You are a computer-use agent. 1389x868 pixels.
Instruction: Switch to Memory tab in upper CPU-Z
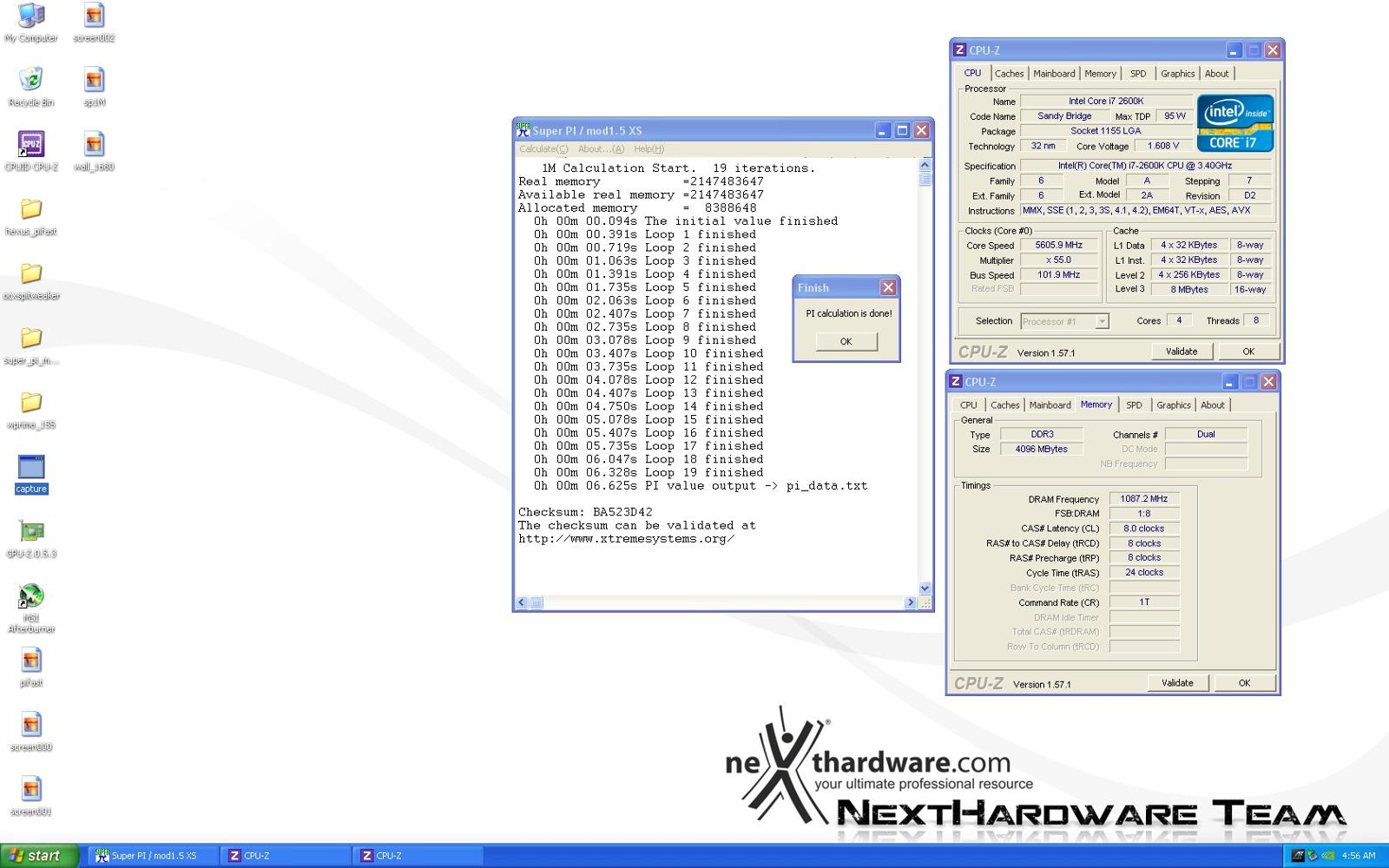1100,74
